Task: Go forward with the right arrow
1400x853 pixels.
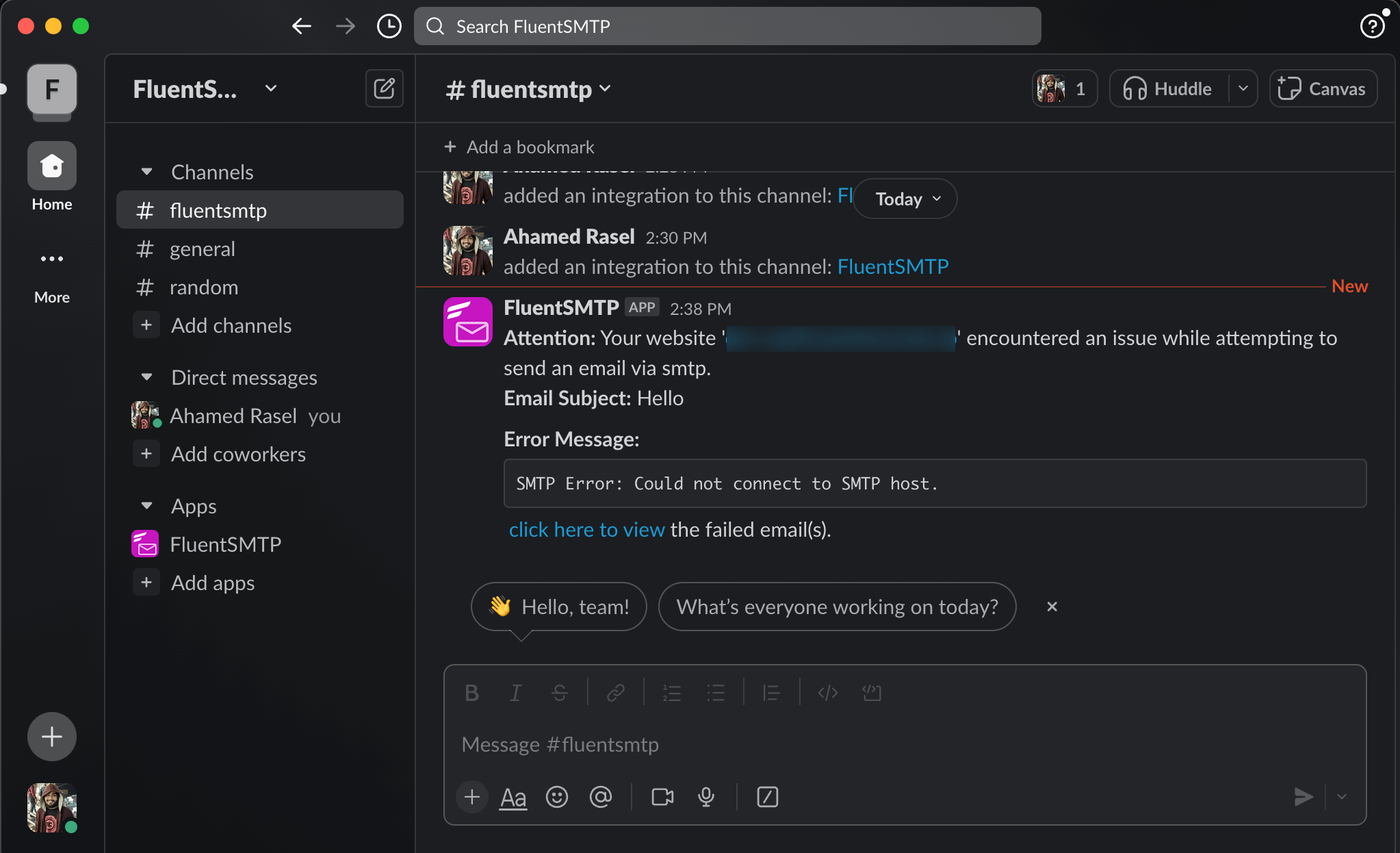Action: pos(346,27)
